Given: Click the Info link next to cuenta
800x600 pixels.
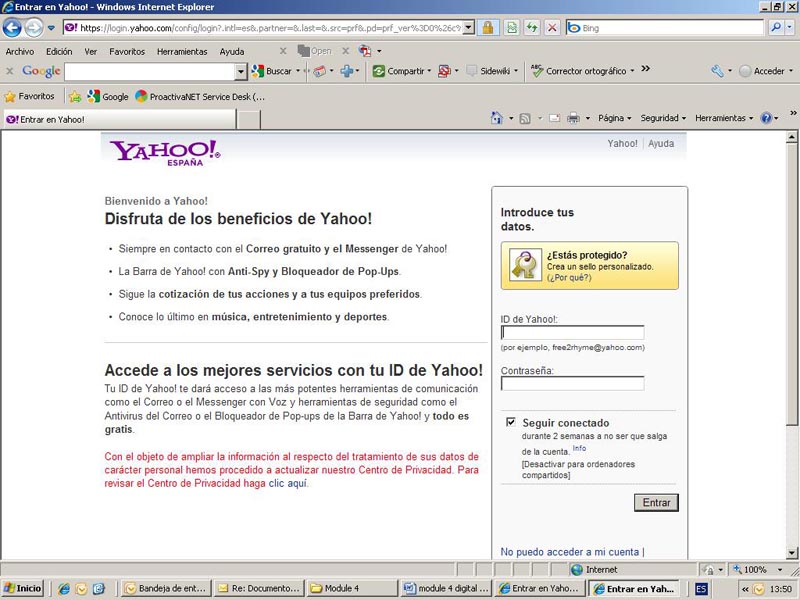Looking at the screenshot, I should (x=579, y=448).
